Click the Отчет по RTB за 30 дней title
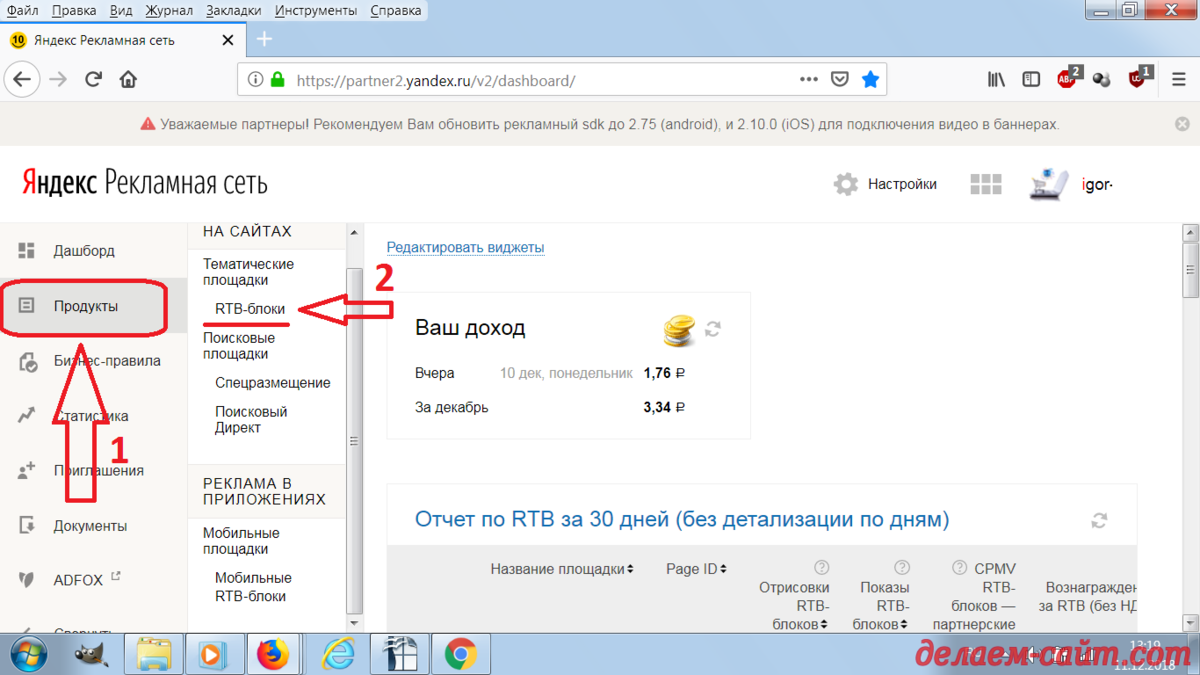Screen dimensions: 1200x675 pos(682,520)
